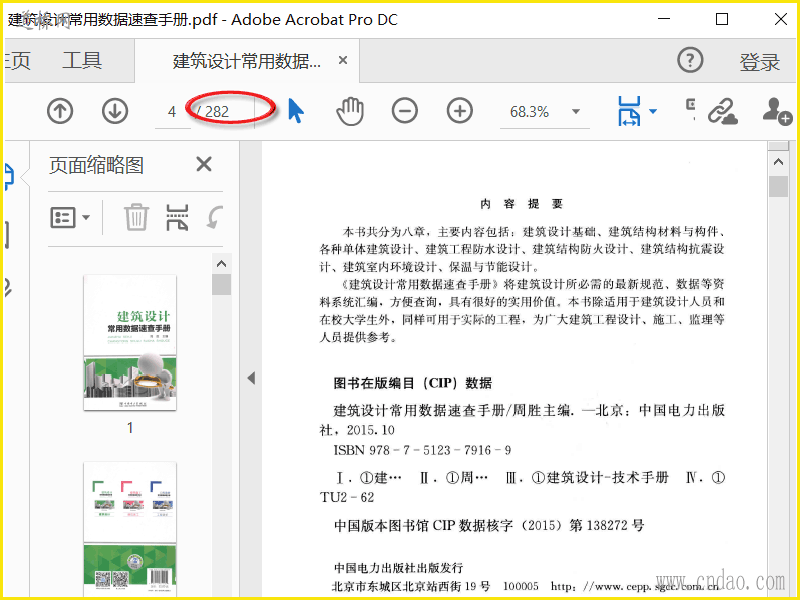The width and height of the screenshot is (800, 600).
Task: Activate the selection arrow tool
Action: [296, 111]
